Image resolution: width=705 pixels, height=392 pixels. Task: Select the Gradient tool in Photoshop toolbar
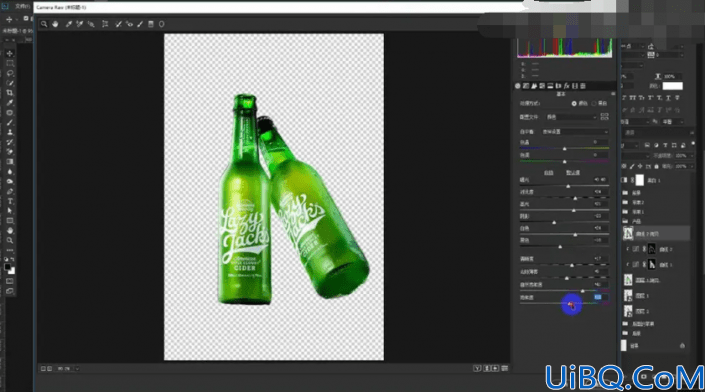tap(9, 161)
